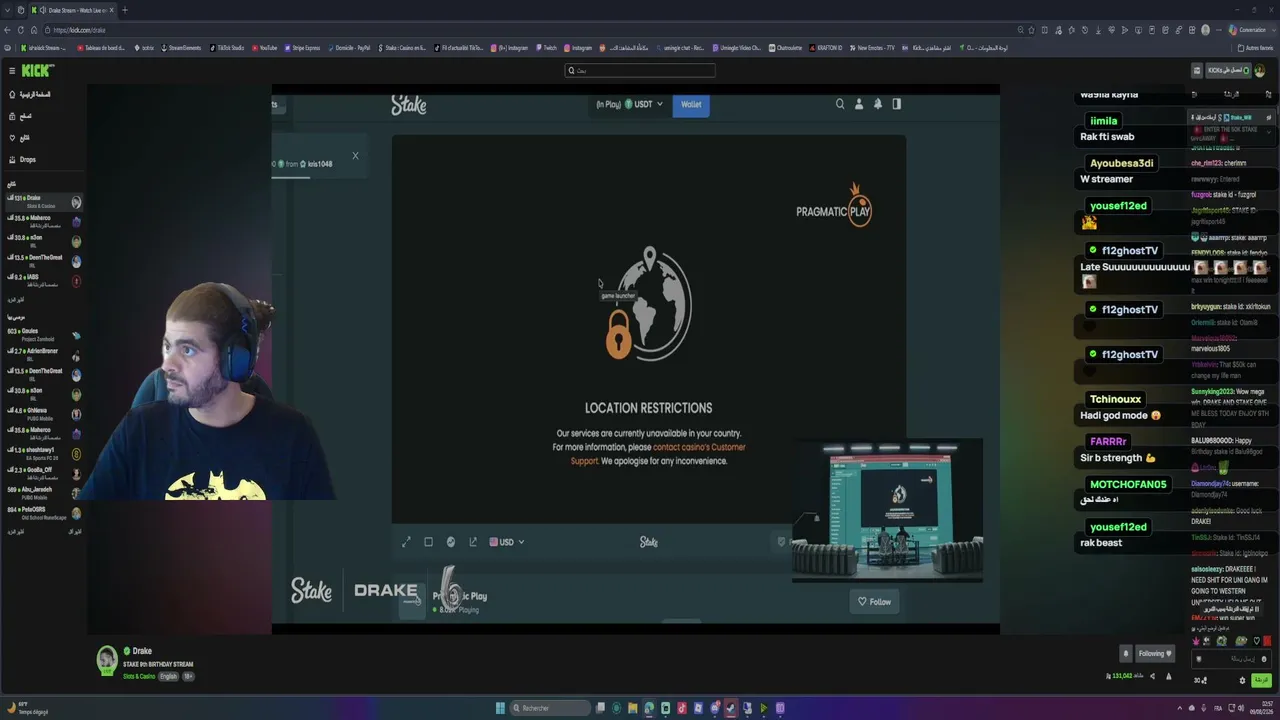Open the PeteOSRS channel in the sidebar
Viewport: 1280px width, 720px height.
[45, 513]
